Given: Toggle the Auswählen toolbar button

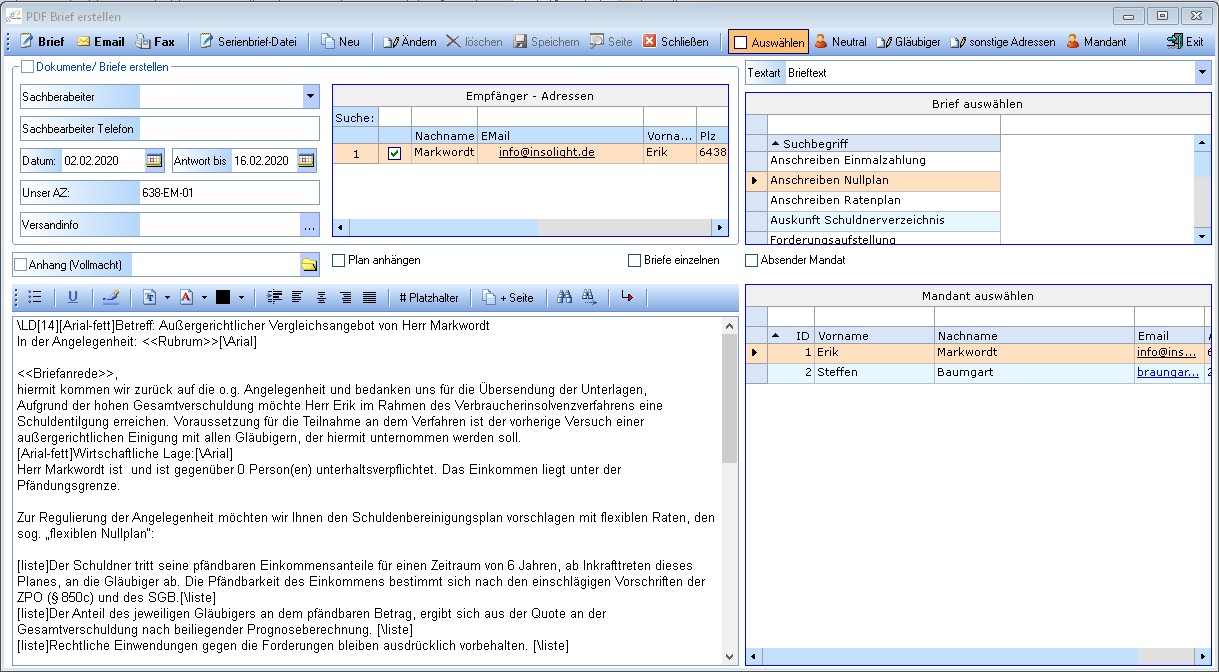Looking at the screenshot, I should click(768, 42).
